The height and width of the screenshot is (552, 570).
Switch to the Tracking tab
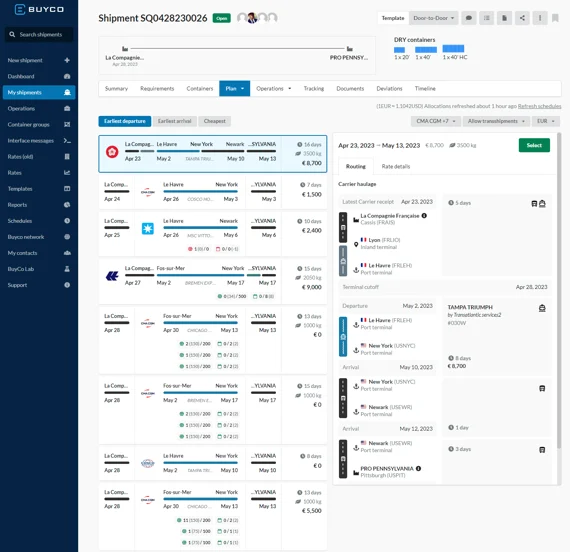(314, 88)
